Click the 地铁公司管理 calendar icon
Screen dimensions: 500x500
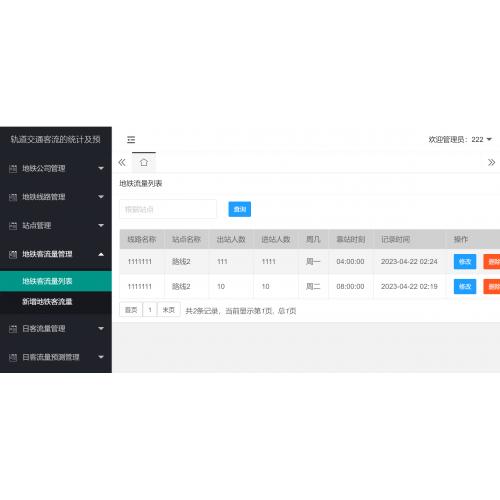(13, 168)
